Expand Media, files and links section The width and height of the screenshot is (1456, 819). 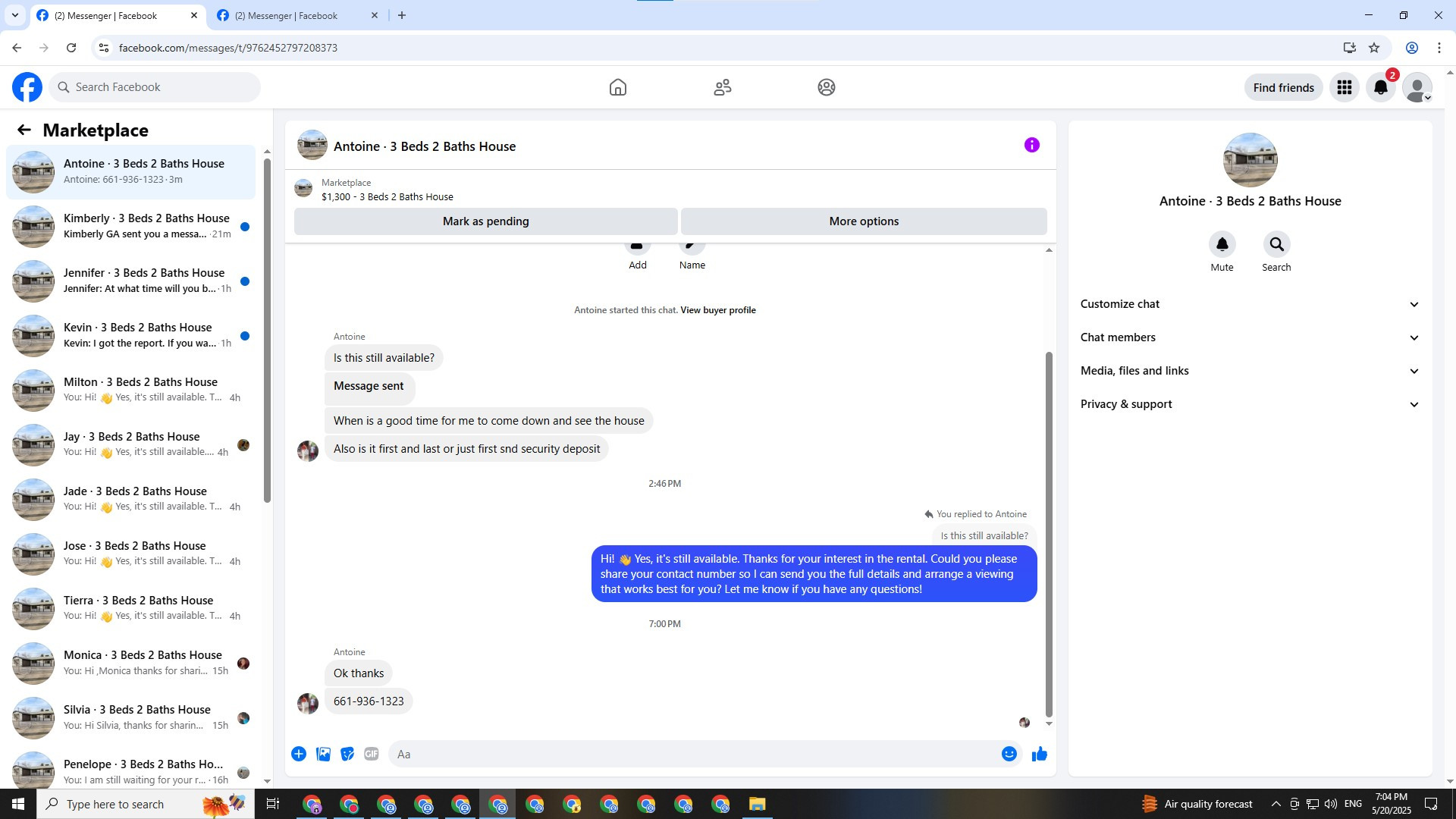(1249, 371)
